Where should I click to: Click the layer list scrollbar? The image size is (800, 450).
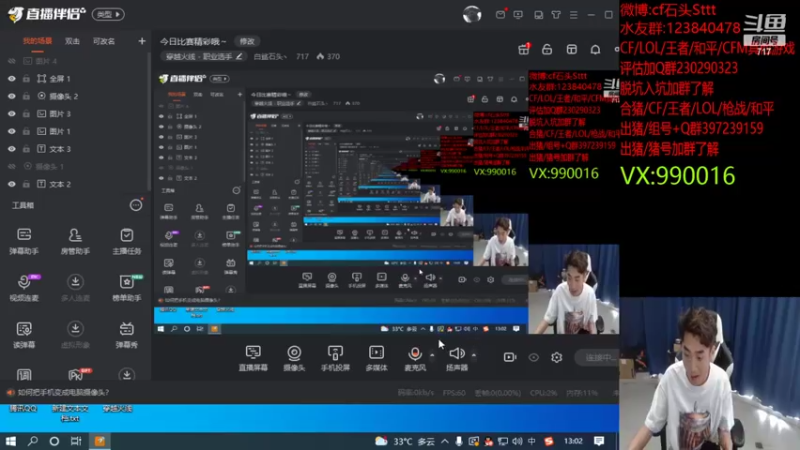[x=149, y=122]
